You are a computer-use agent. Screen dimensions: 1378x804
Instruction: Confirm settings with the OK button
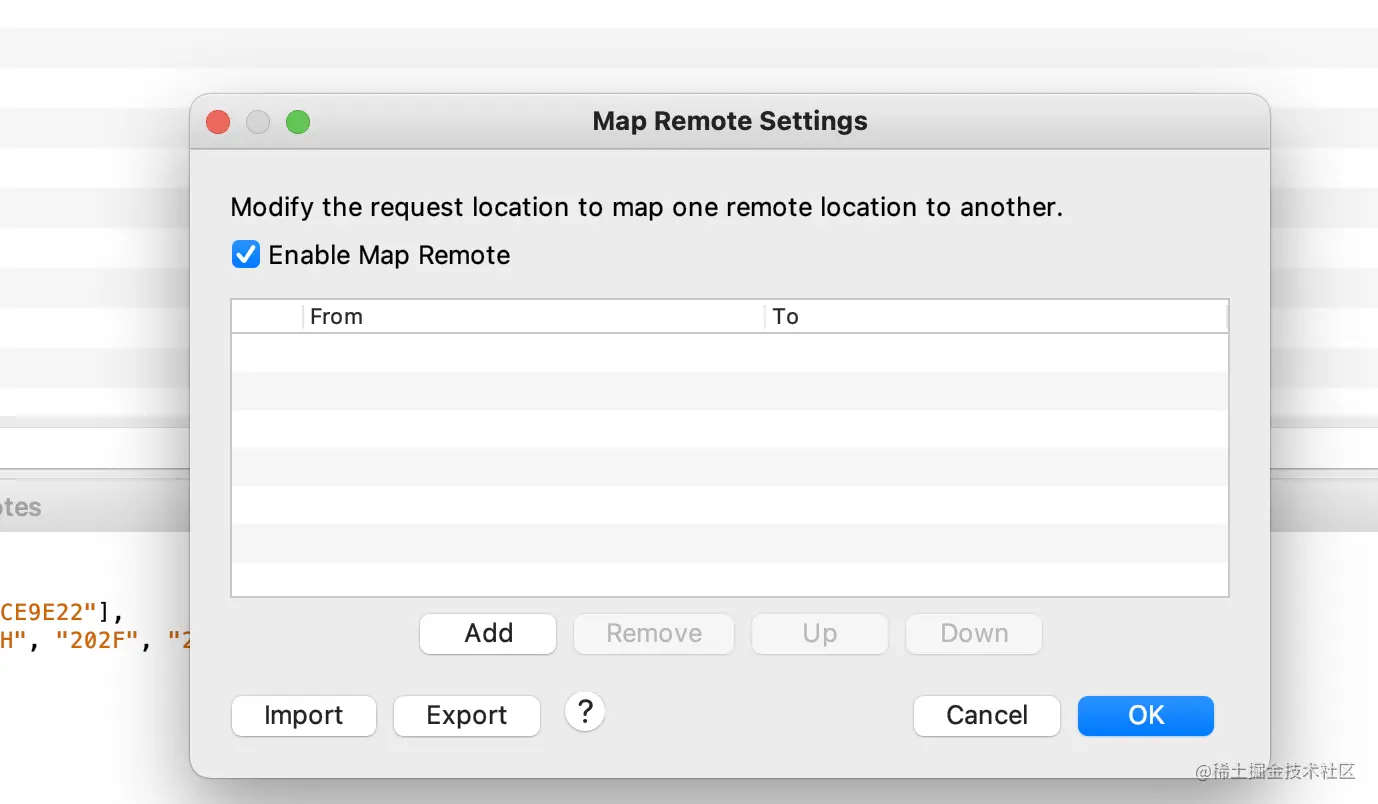[x=1146, y=715]
